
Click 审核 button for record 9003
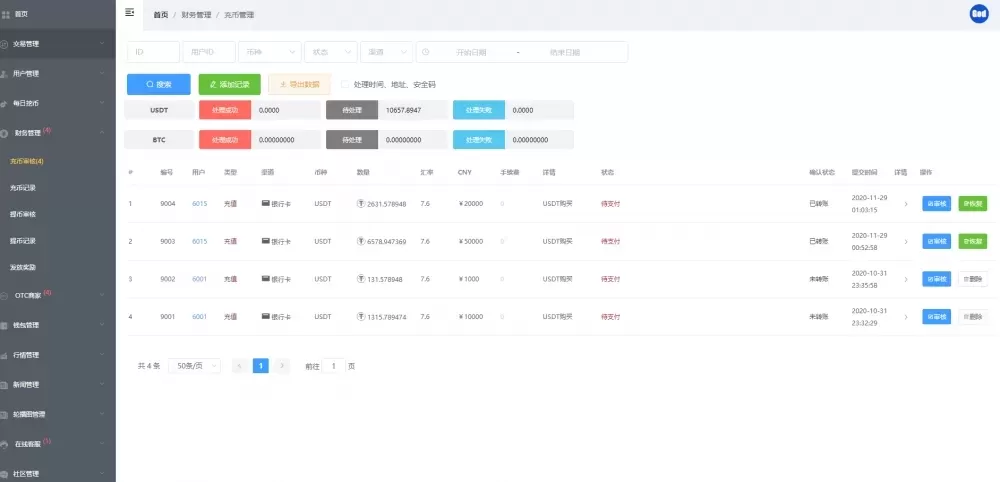pos(936,241)
